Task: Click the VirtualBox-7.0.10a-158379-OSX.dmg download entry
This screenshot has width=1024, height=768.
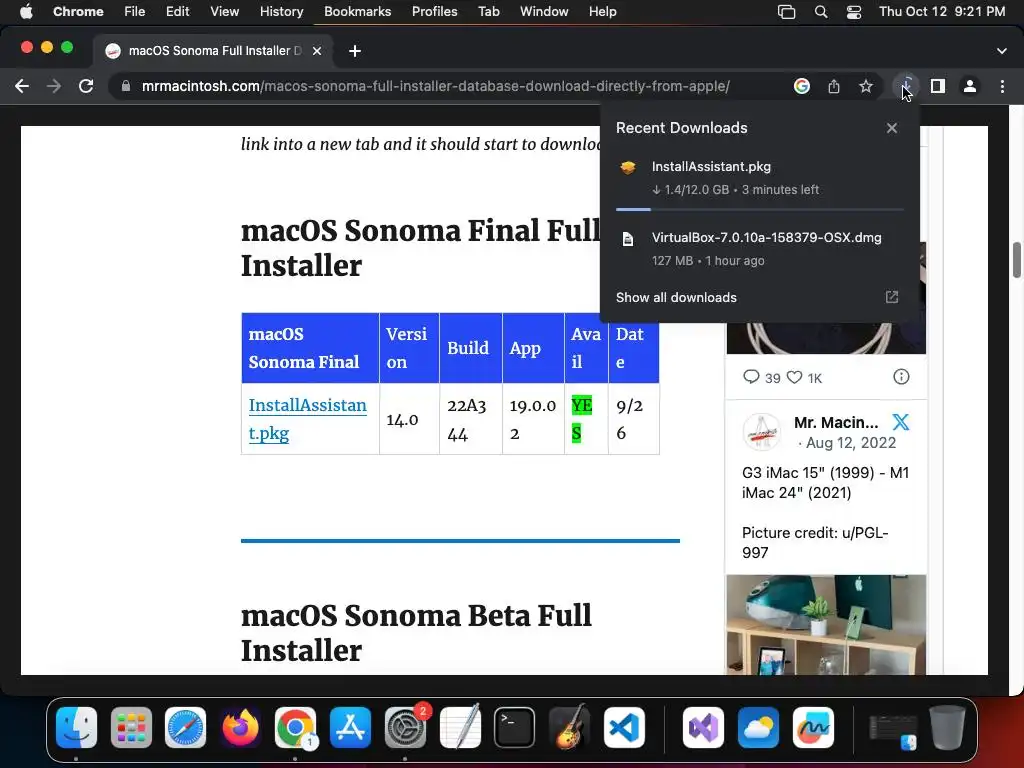Action: coord(760,249)
